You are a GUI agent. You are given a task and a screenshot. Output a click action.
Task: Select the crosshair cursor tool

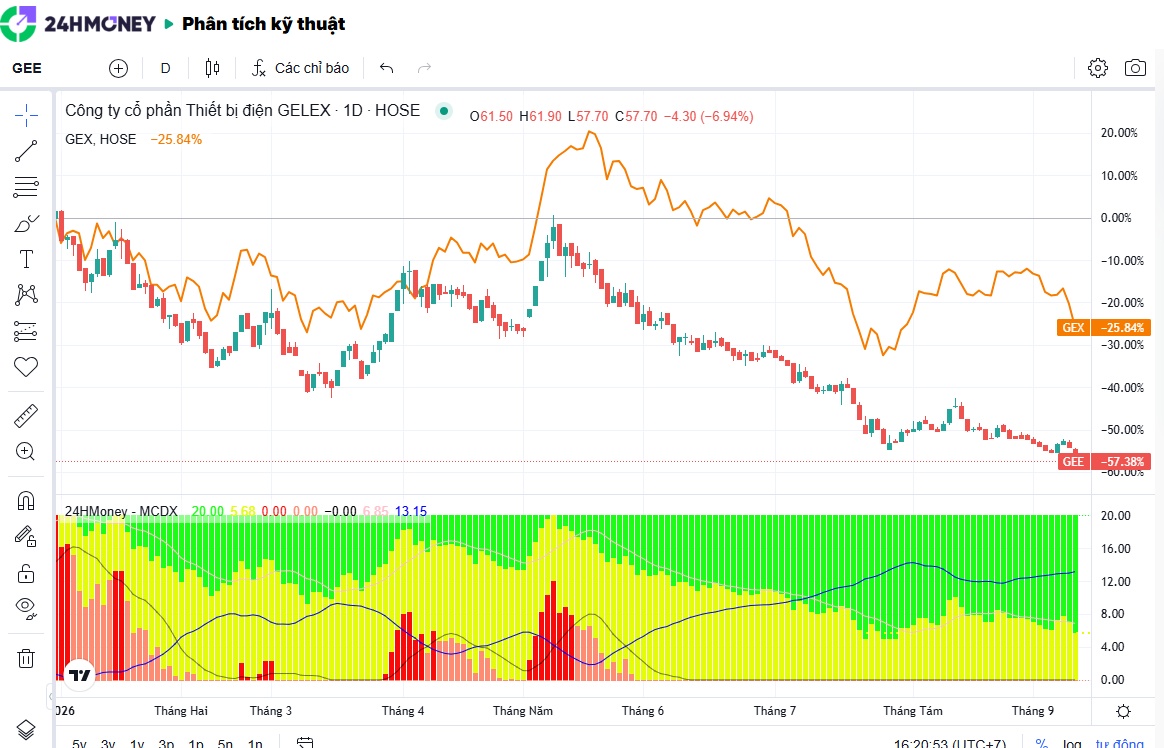point(26,116)
